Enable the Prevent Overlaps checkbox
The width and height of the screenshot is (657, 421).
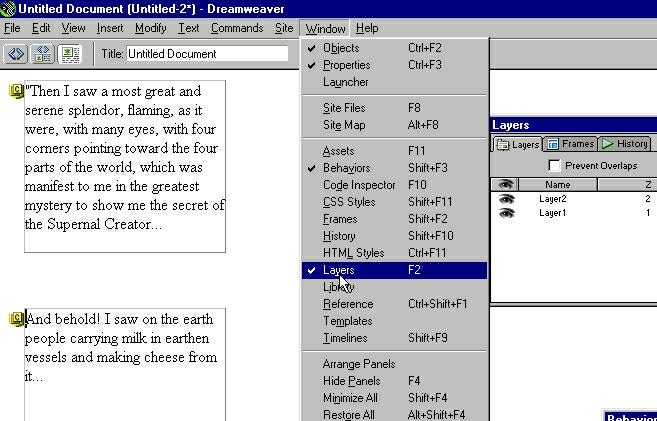pyautogui.click(x=554, y=165)
